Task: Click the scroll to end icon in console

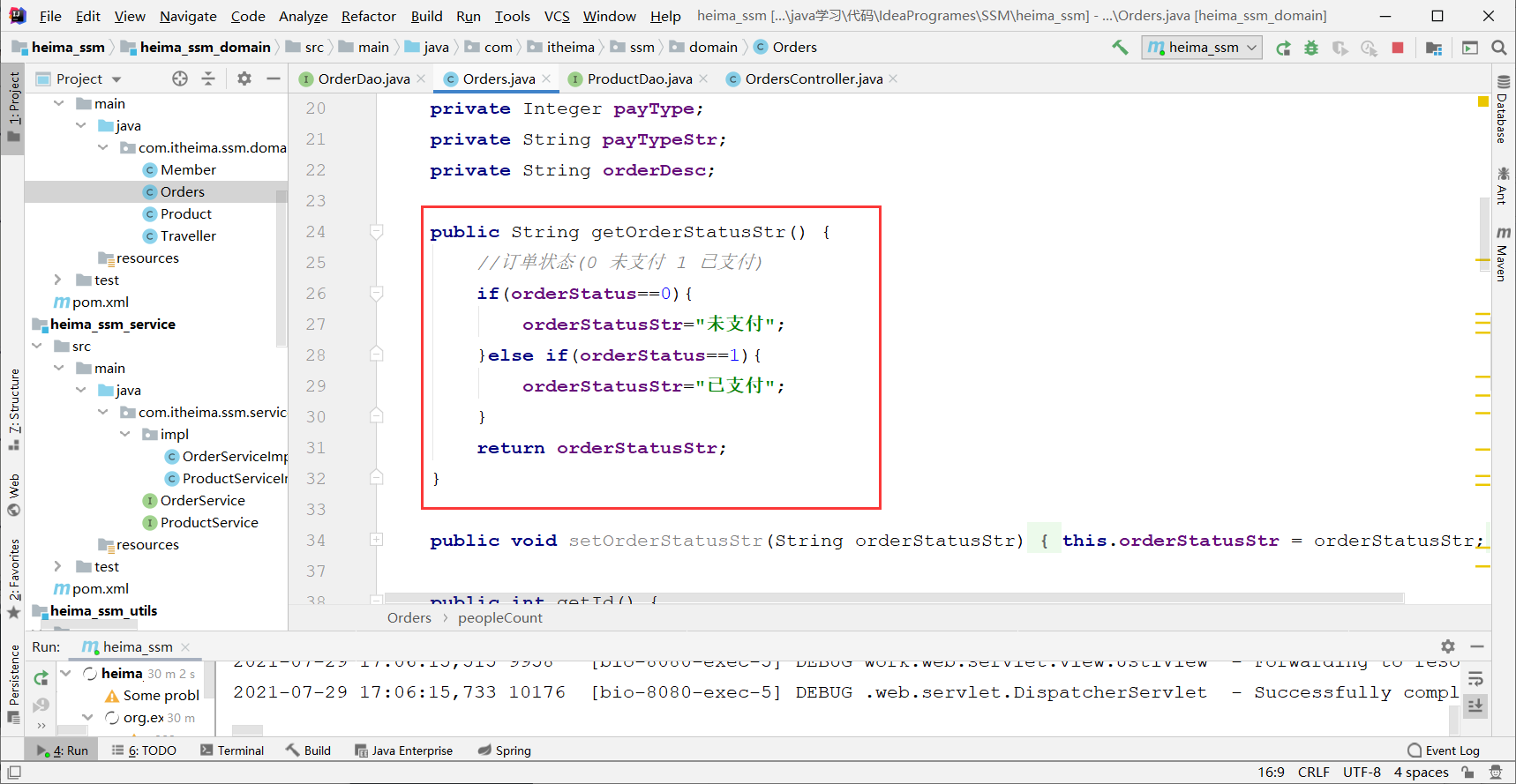Action: (1475, 706)
